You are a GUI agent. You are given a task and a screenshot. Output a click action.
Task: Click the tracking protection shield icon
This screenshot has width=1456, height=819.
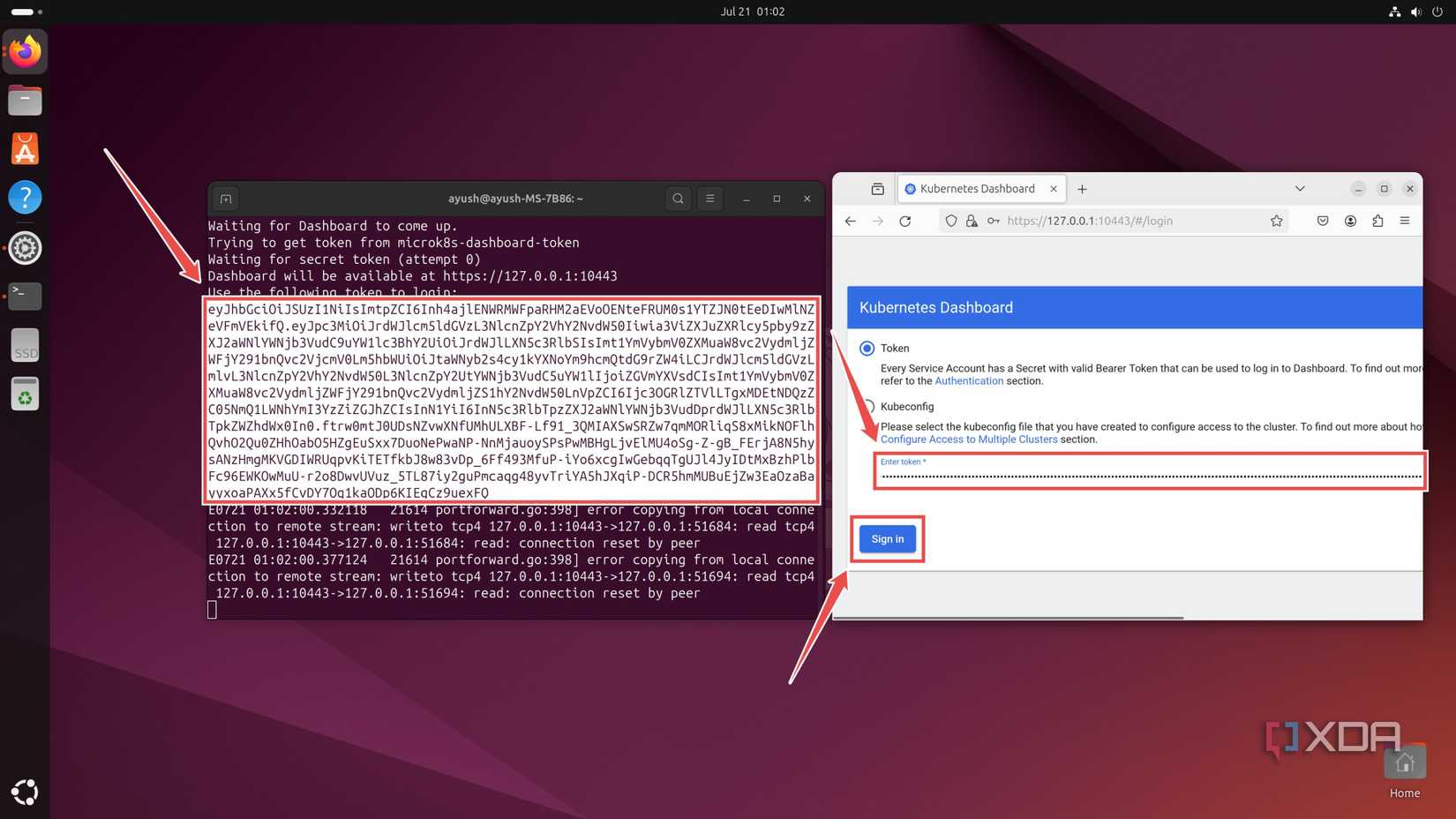(951, 222)
